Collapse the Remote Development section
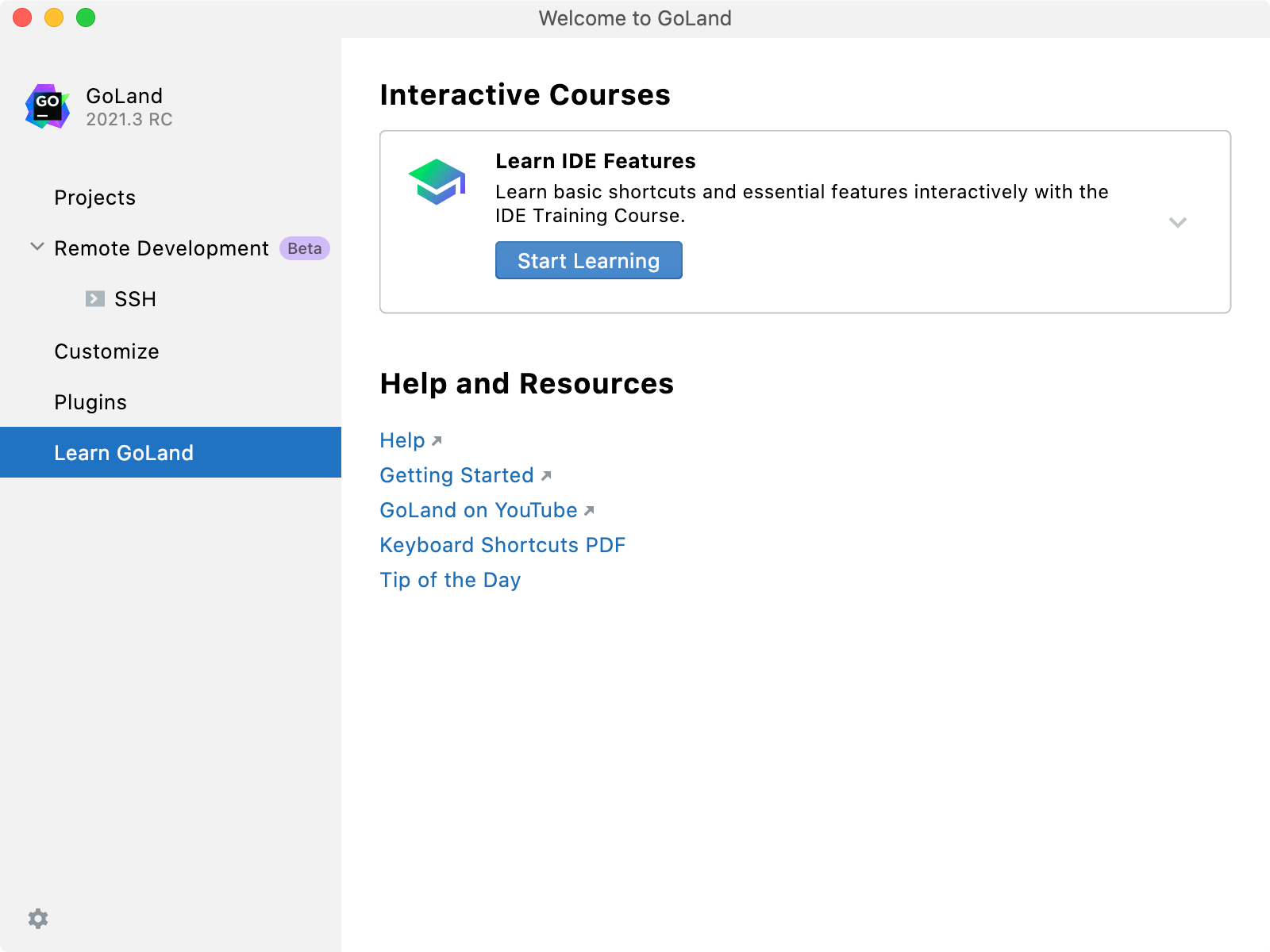Viewport: 1270px width, 952px height. tap(37, 247)
